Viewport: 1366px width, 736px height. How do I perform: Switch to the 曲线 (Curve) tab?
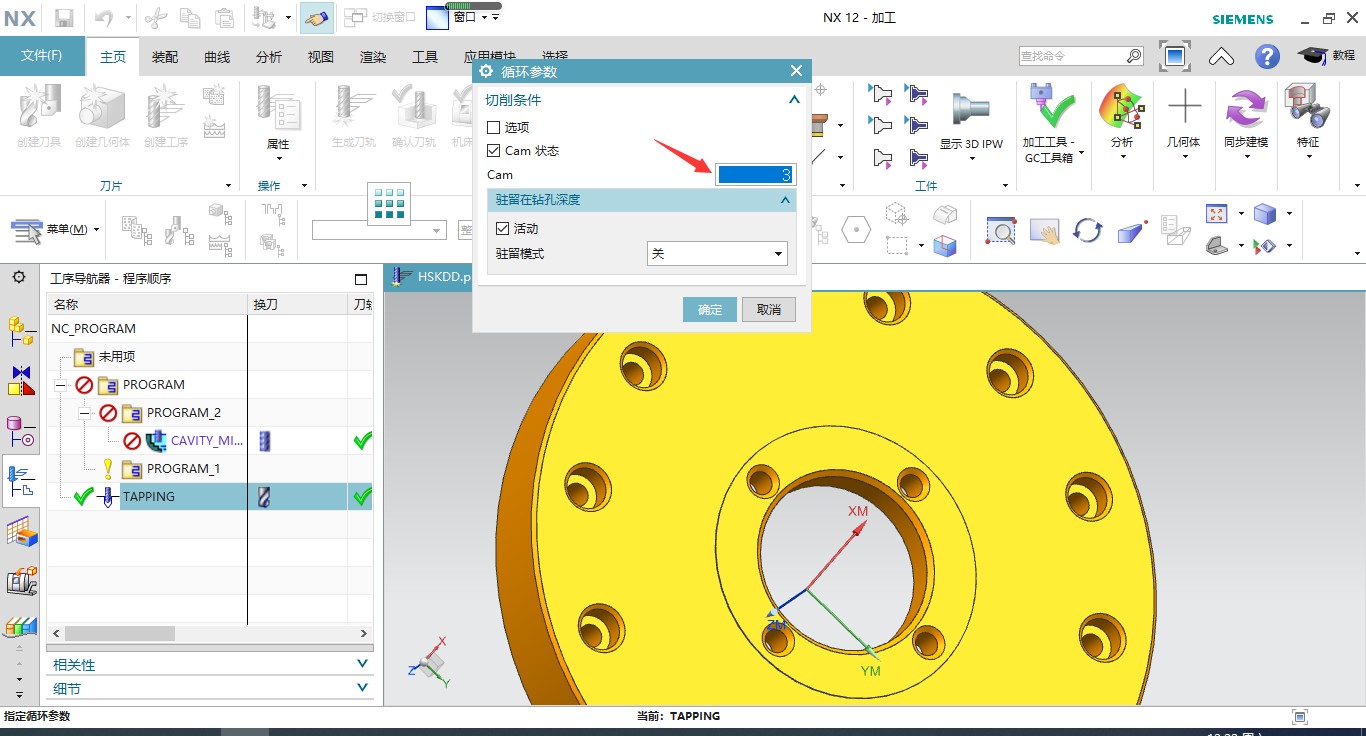coord(217,57)
